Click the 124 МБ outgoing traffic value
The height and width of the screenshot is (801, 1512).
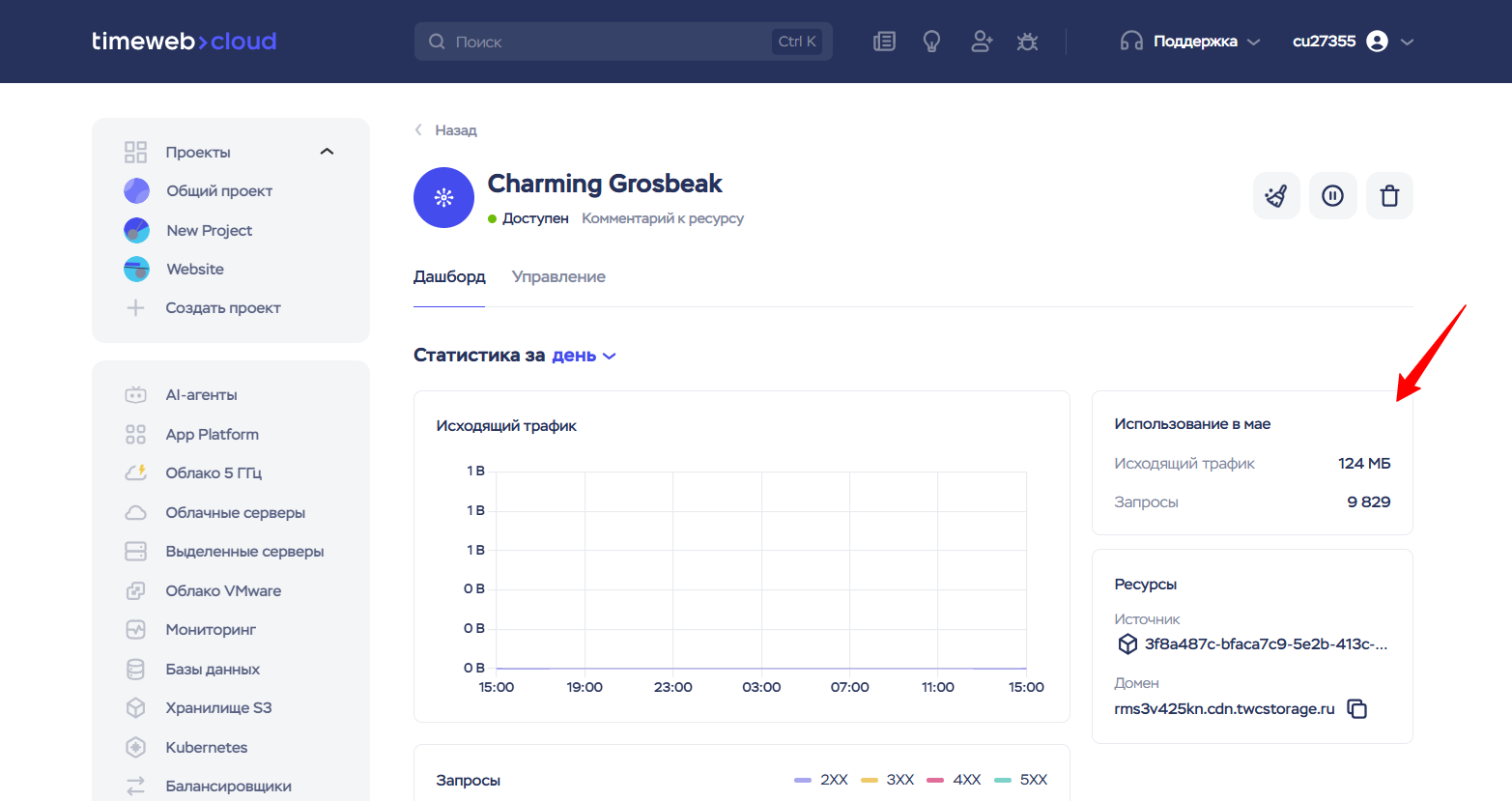[1364, 464]
